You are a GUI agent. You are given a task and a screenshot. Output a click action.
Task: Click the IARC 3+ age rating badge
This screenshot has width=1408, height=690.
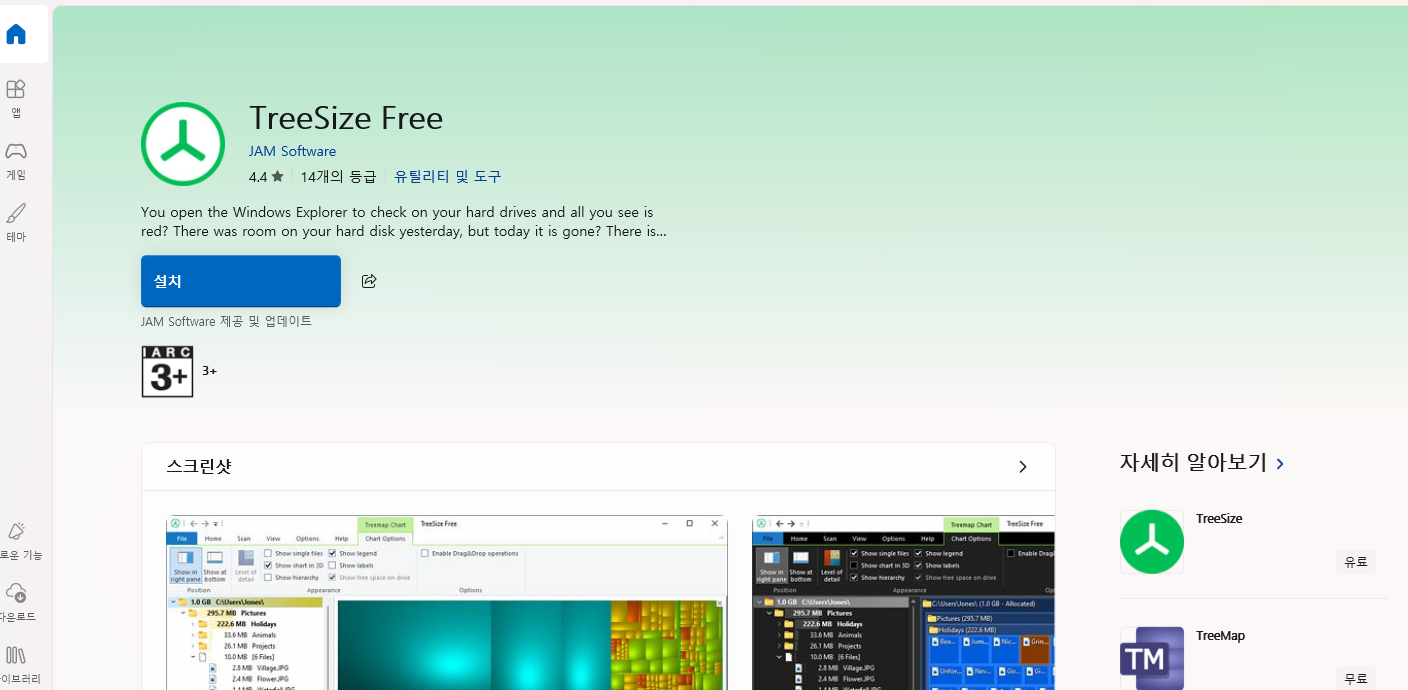coord(167,371)
